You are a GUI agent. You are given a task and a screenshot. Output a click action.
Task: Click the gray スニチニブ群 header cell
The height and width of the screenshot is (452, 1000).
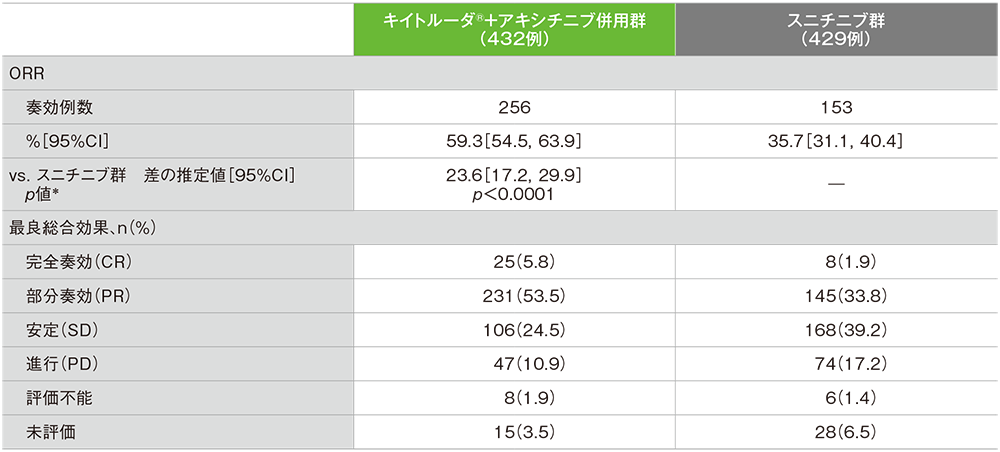coord(837,29)
